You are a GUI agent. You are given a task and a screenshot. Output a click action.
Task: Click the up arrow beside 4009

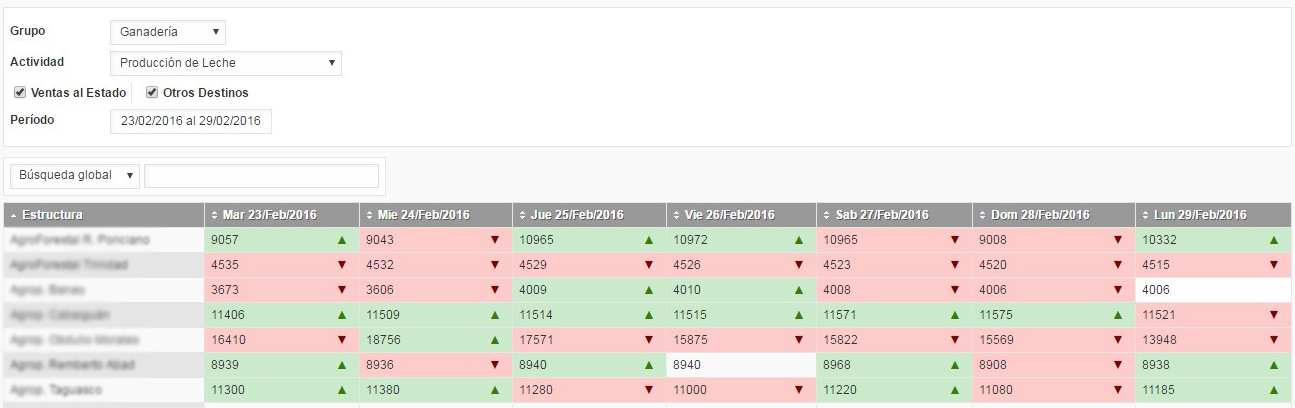click(649, 290)
